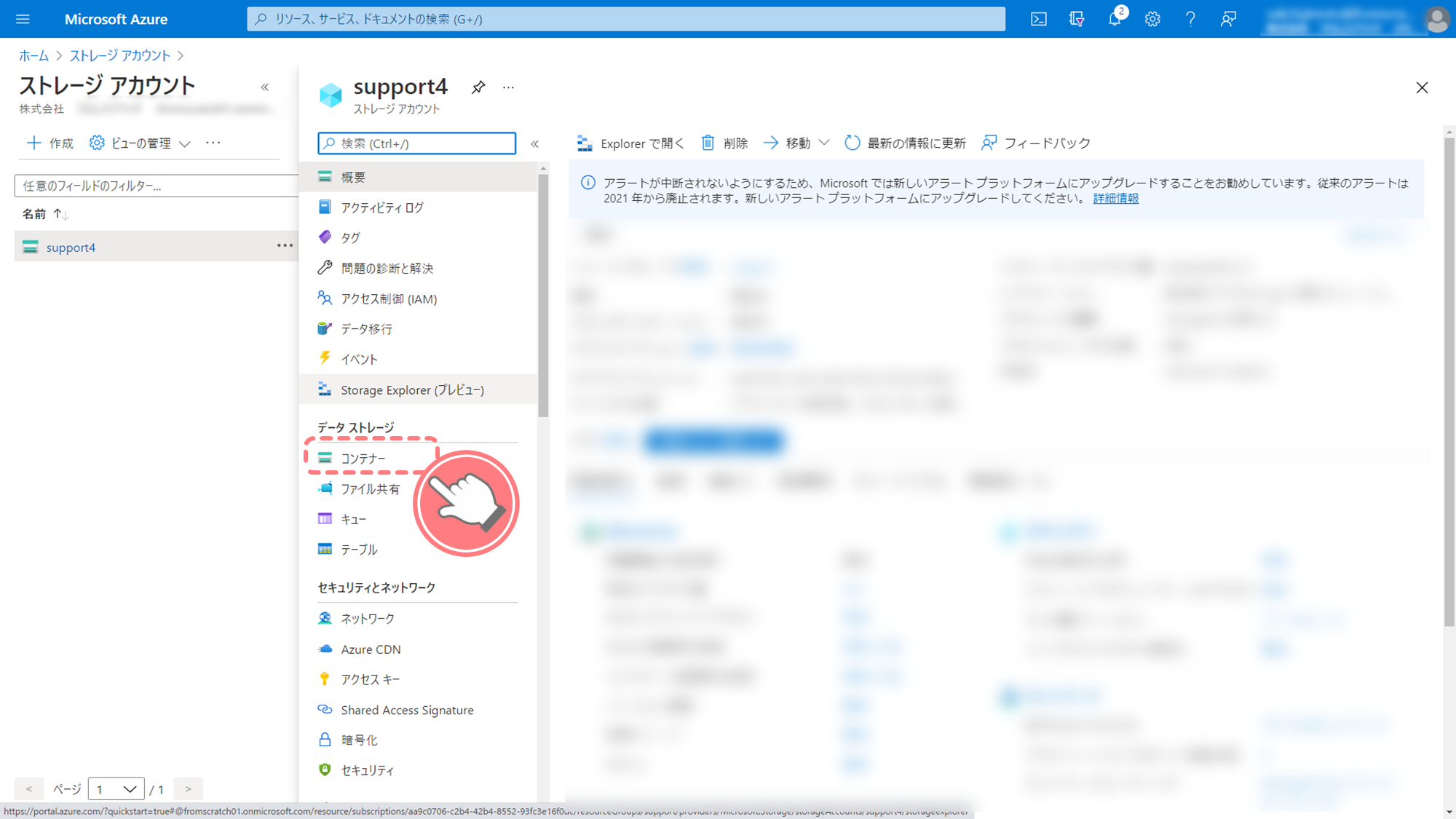
Task: Close the support4 blade
Action: pos(1422,87)
